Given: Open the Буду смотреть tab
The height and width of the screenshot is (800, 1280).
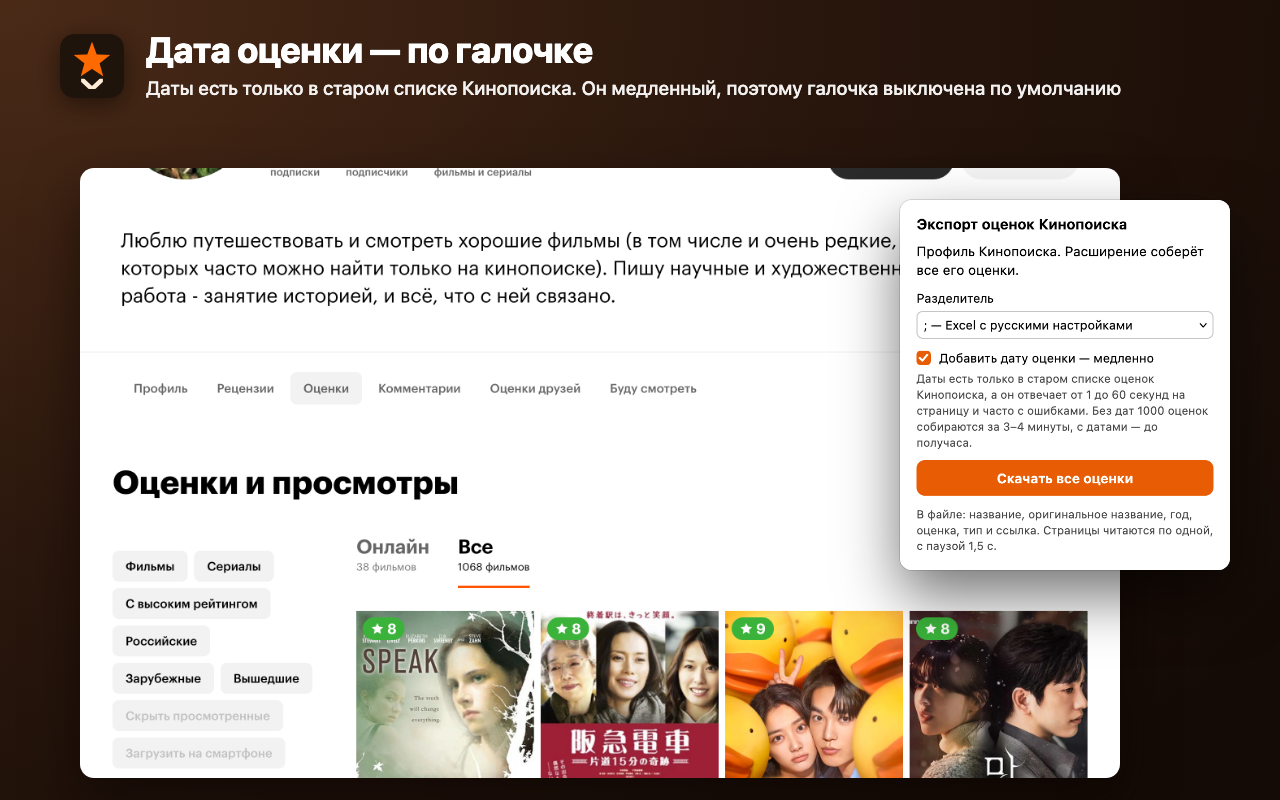Looking at the screenshot, I should click(x=653, y=388).
